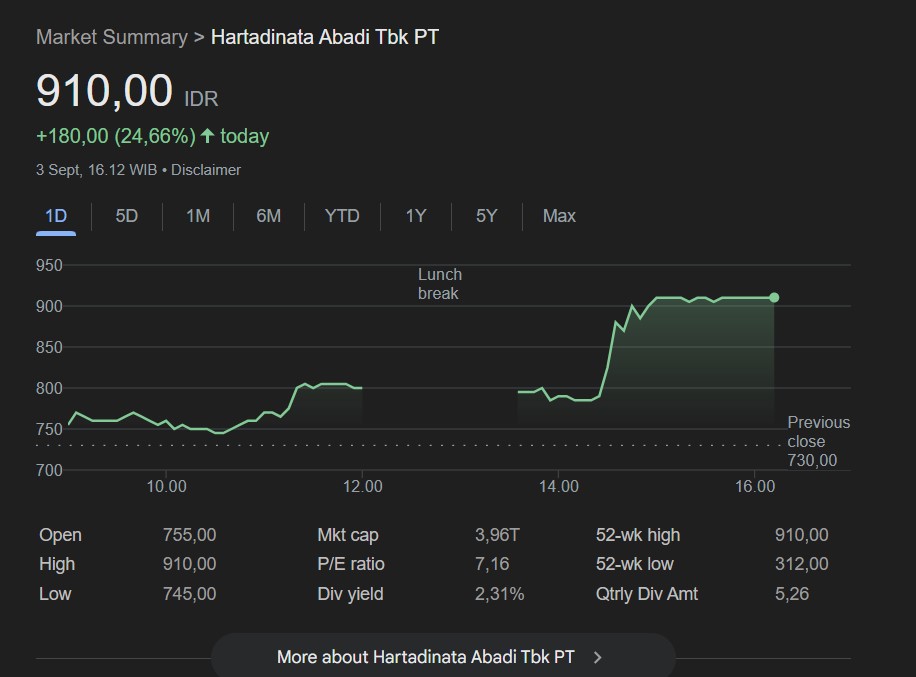Click the Mkt cap value 3,96T

pyautogui.click(x=497, y=535)
